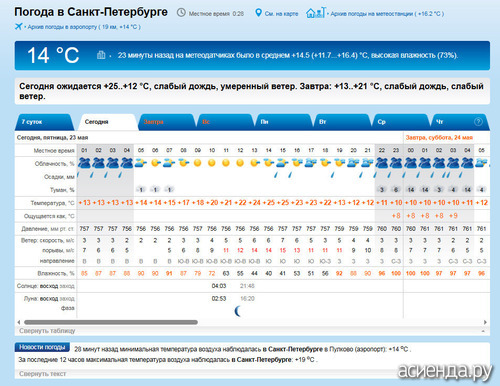Click the airplane airport archive icon

(x=18, y=26)
